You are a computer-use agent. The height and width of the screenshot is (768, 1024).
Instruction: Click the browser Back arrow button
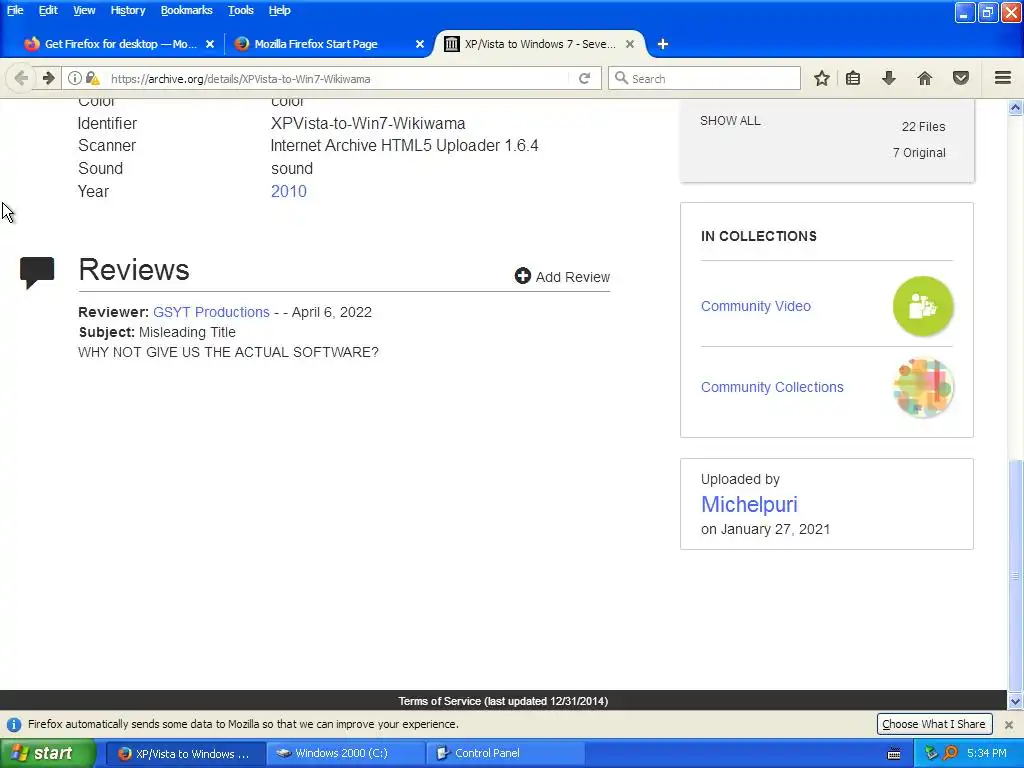tap(21, 78)
